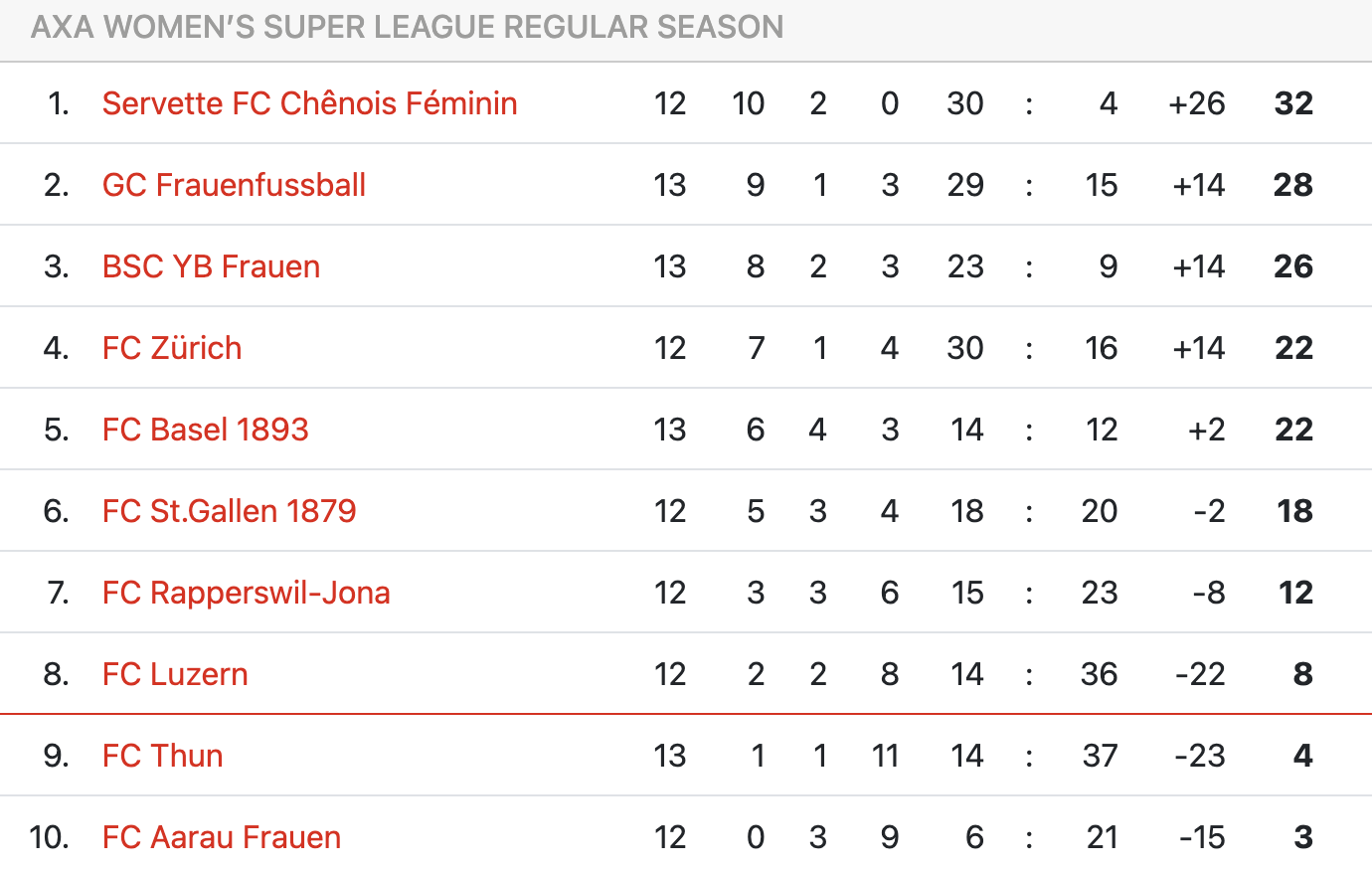Click BSC YB Frauen's 26 points
The width and height of the screenshot is (1372, 871).
1292,266
